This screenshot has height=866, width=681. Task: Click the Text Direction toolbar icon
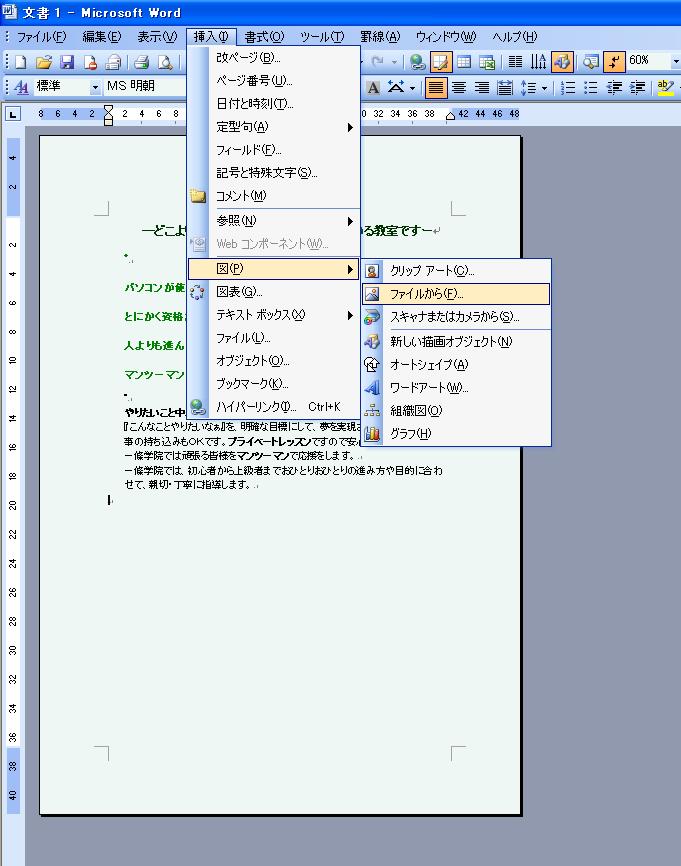tap(539, 62)
